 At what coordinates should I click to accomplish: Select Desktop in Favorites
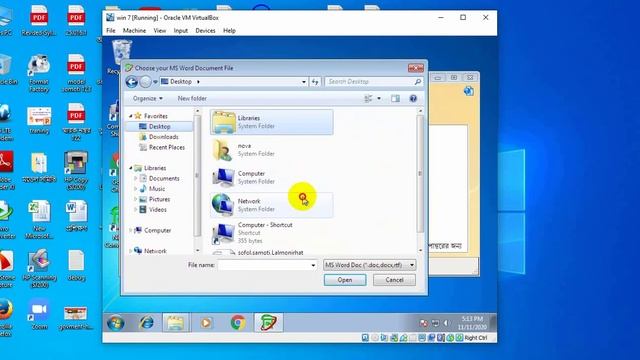pos(159,127)
